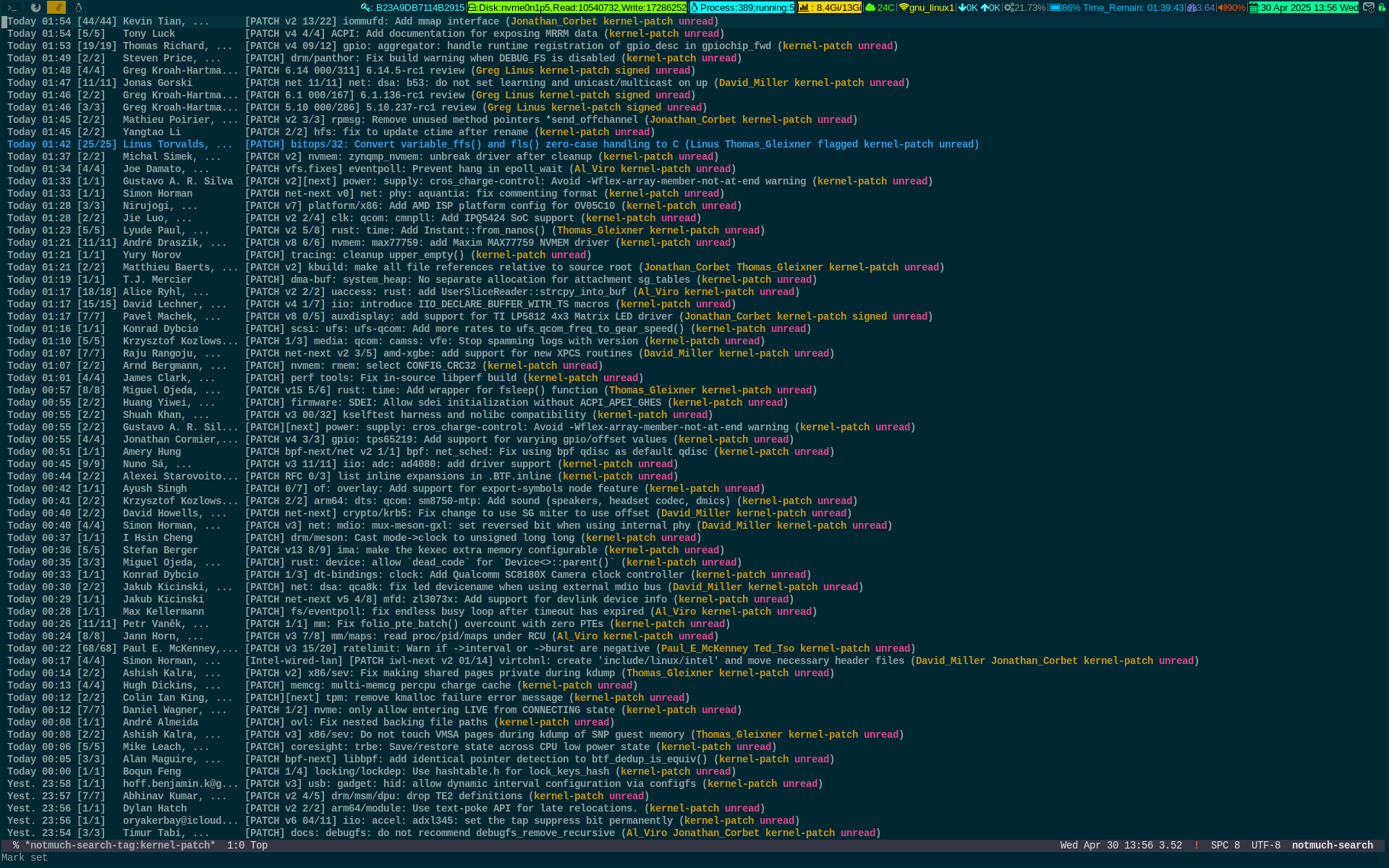Click the battery icon showing 86%
Viewport: 1389px width, 868px height.
[x=1055, y=7]
